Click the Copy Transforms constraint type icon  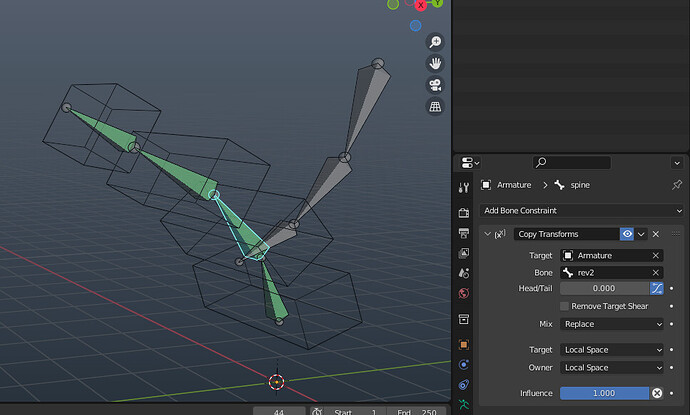(x=500, y=234)
